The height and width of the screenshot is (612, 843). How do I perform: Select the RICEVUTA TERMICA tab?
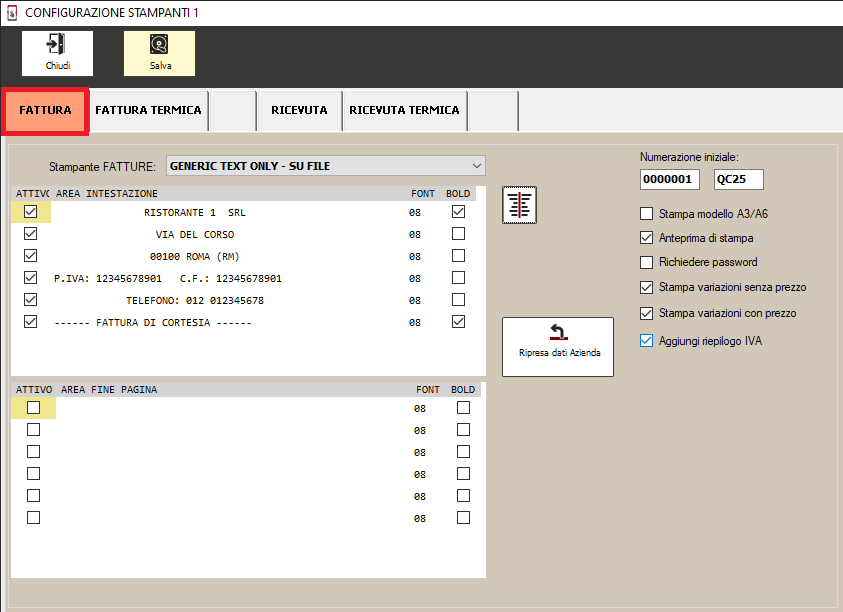coord(404,110)
